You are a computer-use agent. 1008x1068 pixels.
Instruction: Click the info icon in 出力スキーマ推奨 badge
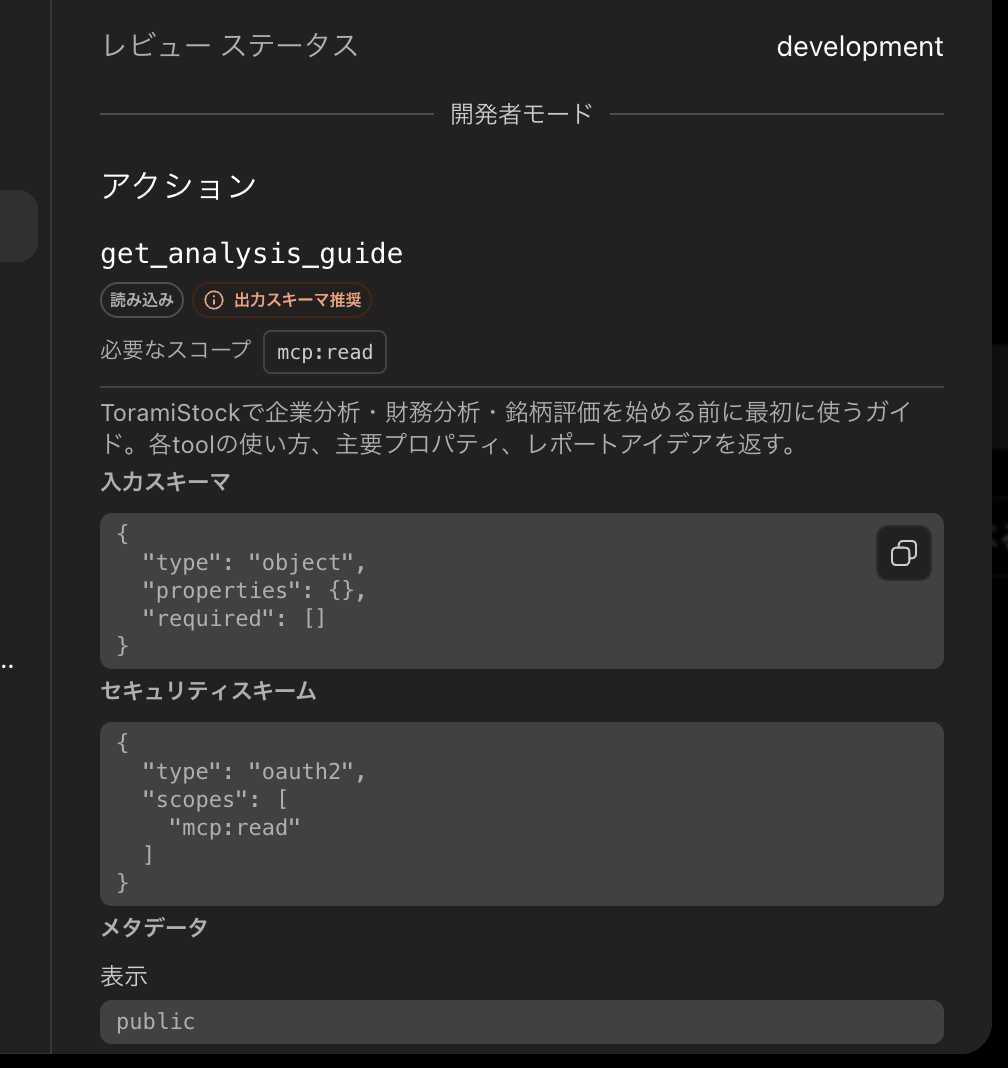(214, 300)
